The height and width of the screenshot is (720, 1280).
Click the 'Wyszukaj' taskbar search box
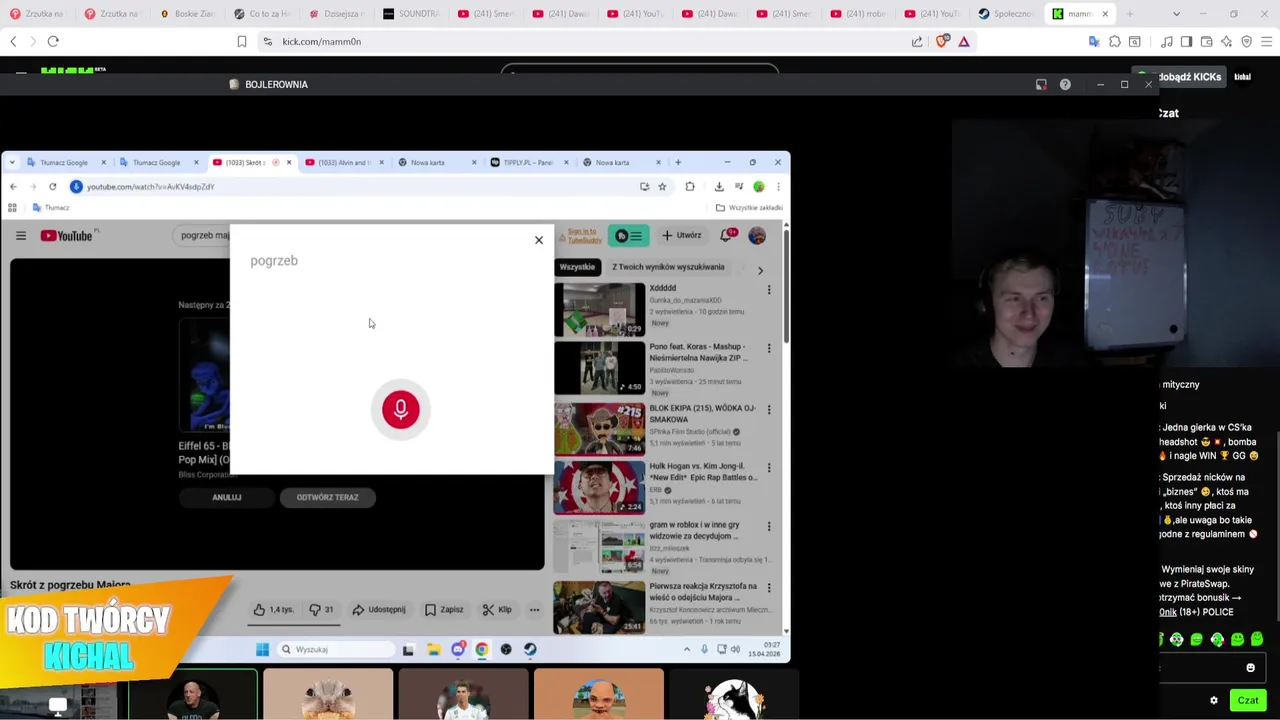(335, 650)
